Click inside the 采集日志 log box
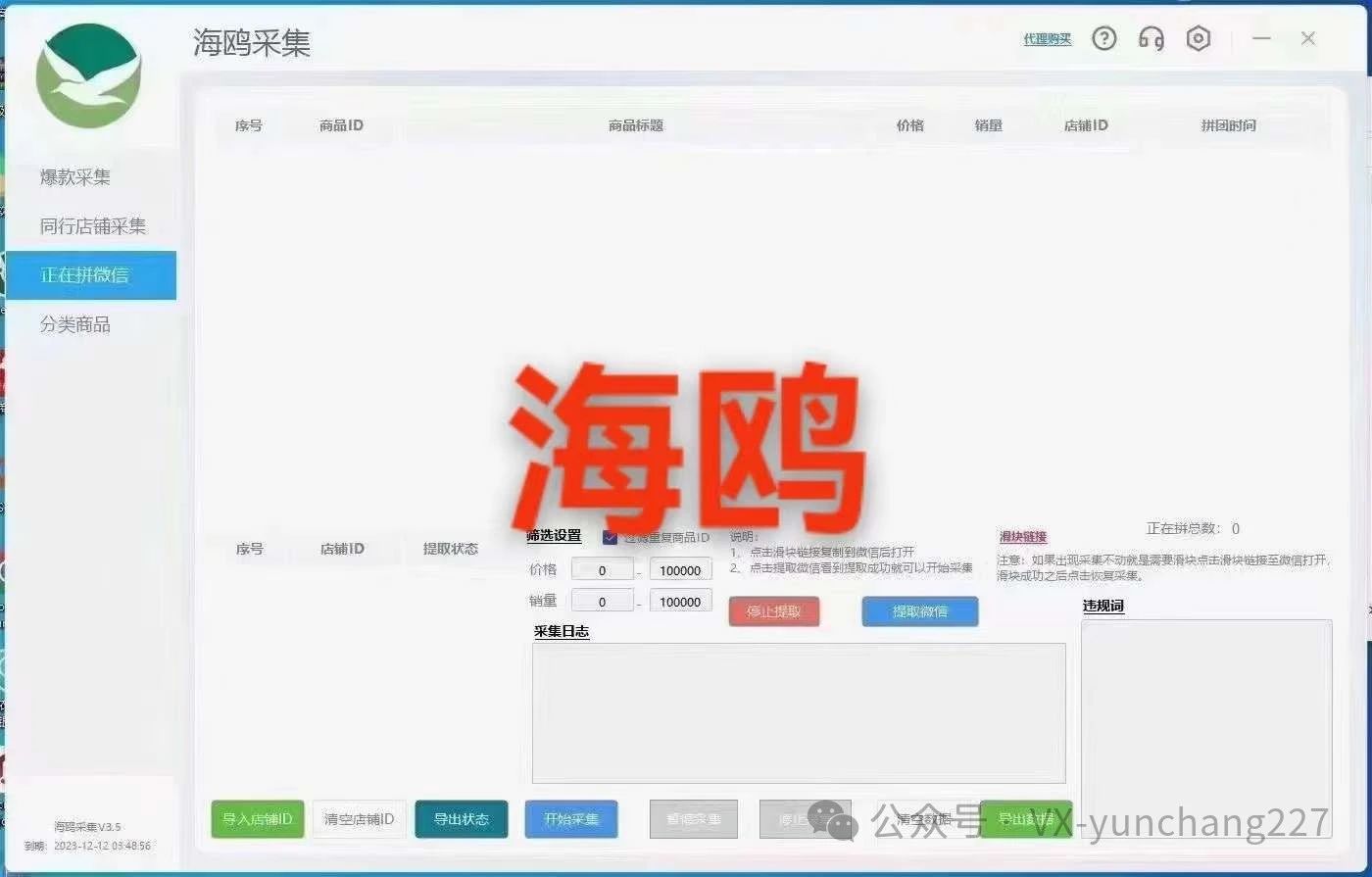This screenshot has width=1372, height=877. coord(799,713)
